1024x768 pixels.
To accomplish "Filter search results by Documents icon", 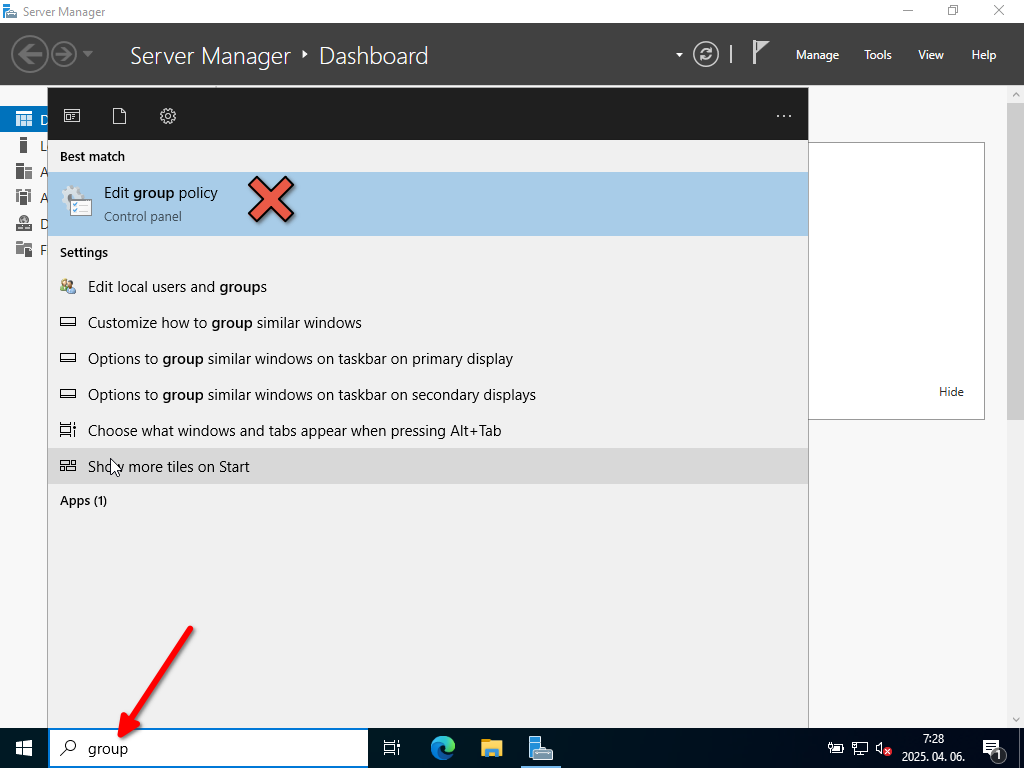I will click(119, 116).
